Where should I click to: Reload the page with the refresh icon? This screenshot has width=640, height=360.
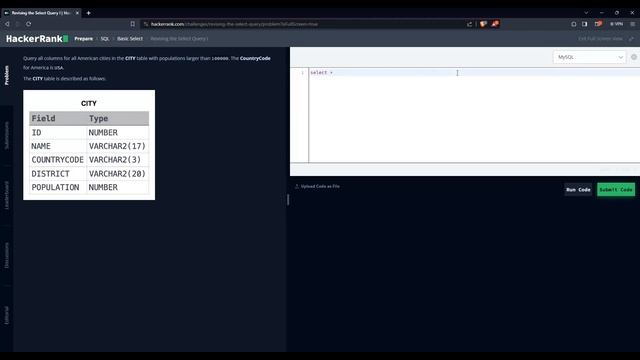click(29, 24)
